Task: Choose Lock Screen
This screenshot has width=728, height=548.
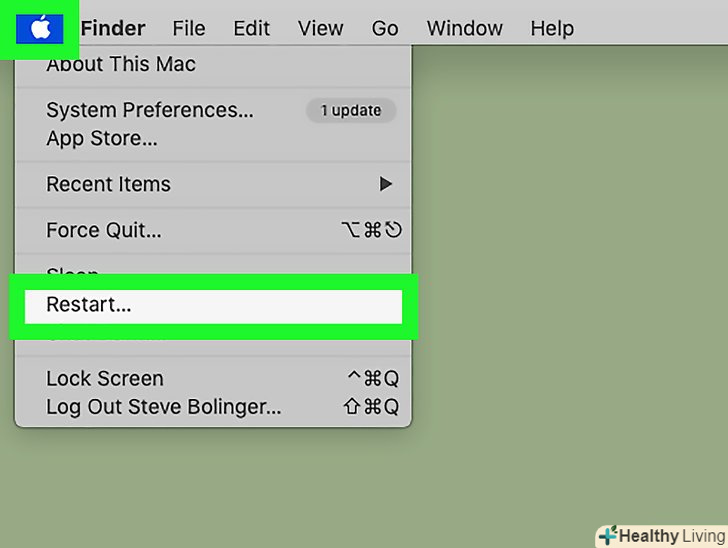Action: (x=105, y=379)
